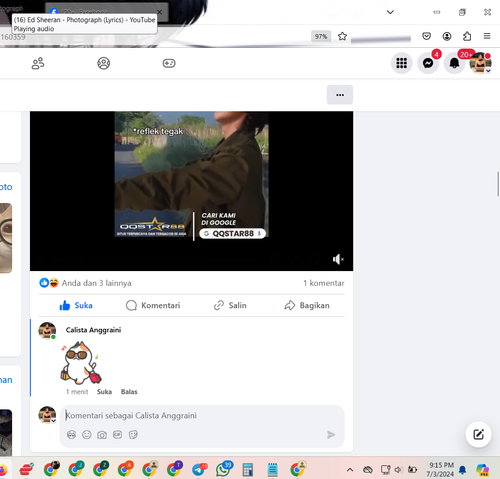
Task: Click the video post thumbnail
Action: pyautogui.click(x=191, y=191)
